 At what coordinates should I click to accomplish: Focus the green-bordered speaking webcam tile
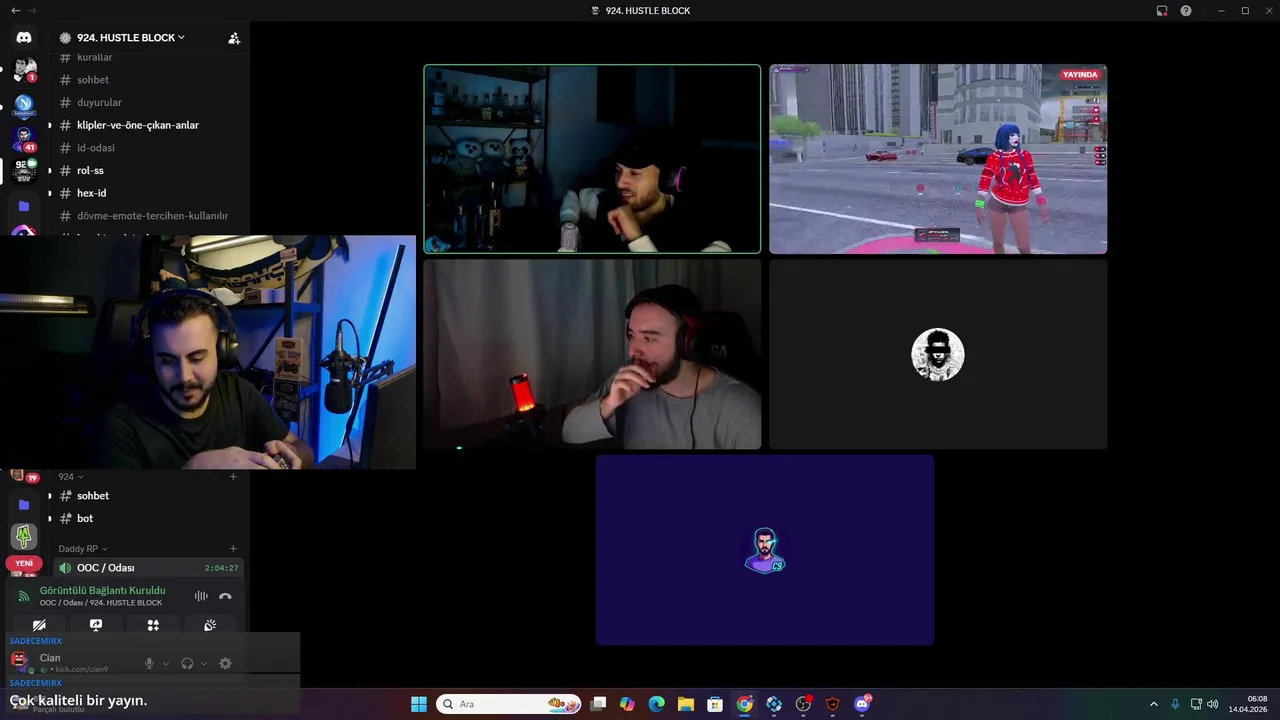(x=592, y=159)
